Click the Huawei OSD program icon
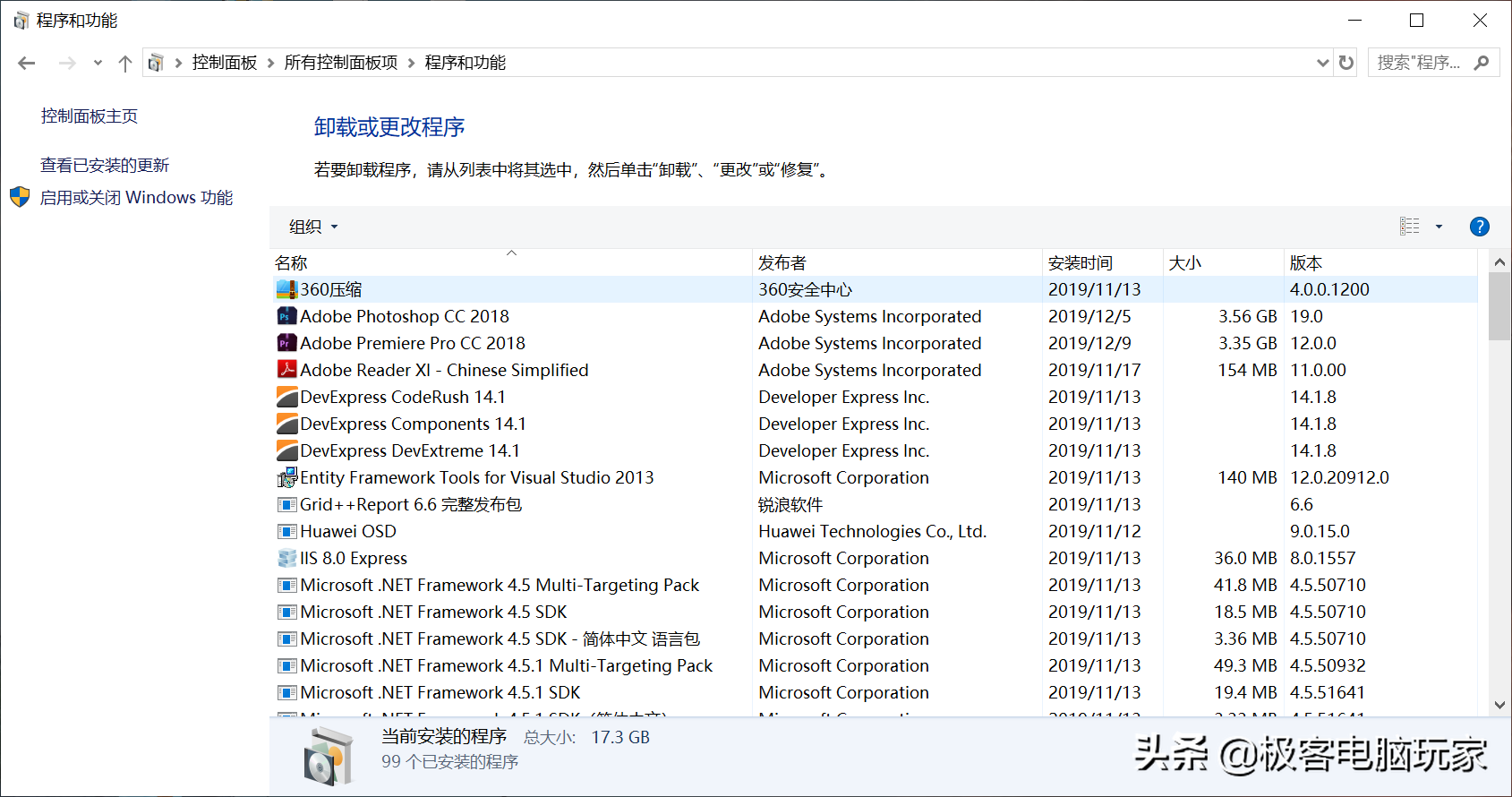 tap(286, 531)
